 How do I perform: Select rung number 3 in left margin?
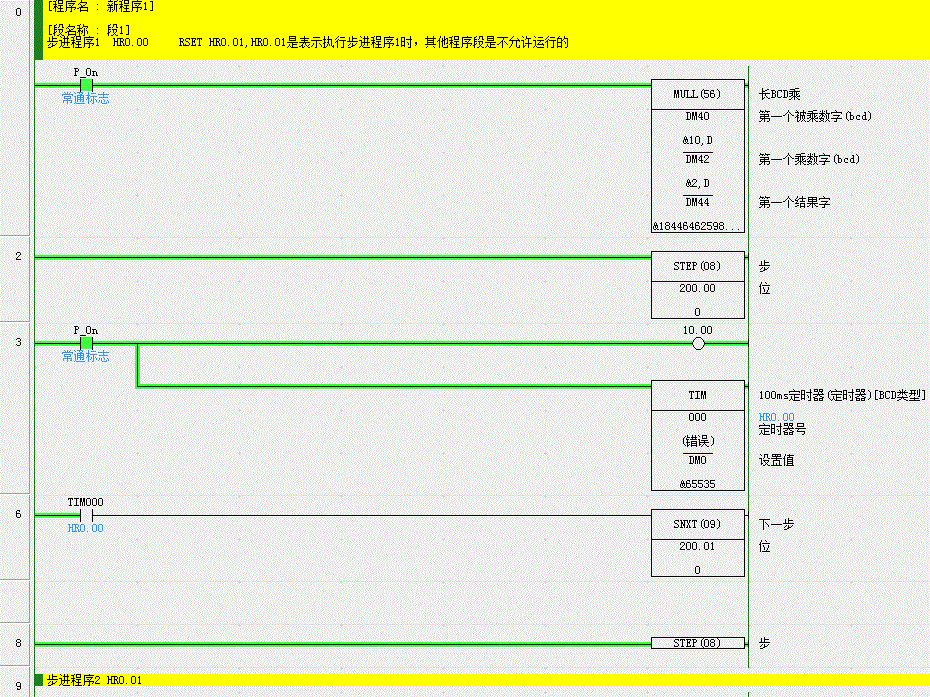point(17,342)
